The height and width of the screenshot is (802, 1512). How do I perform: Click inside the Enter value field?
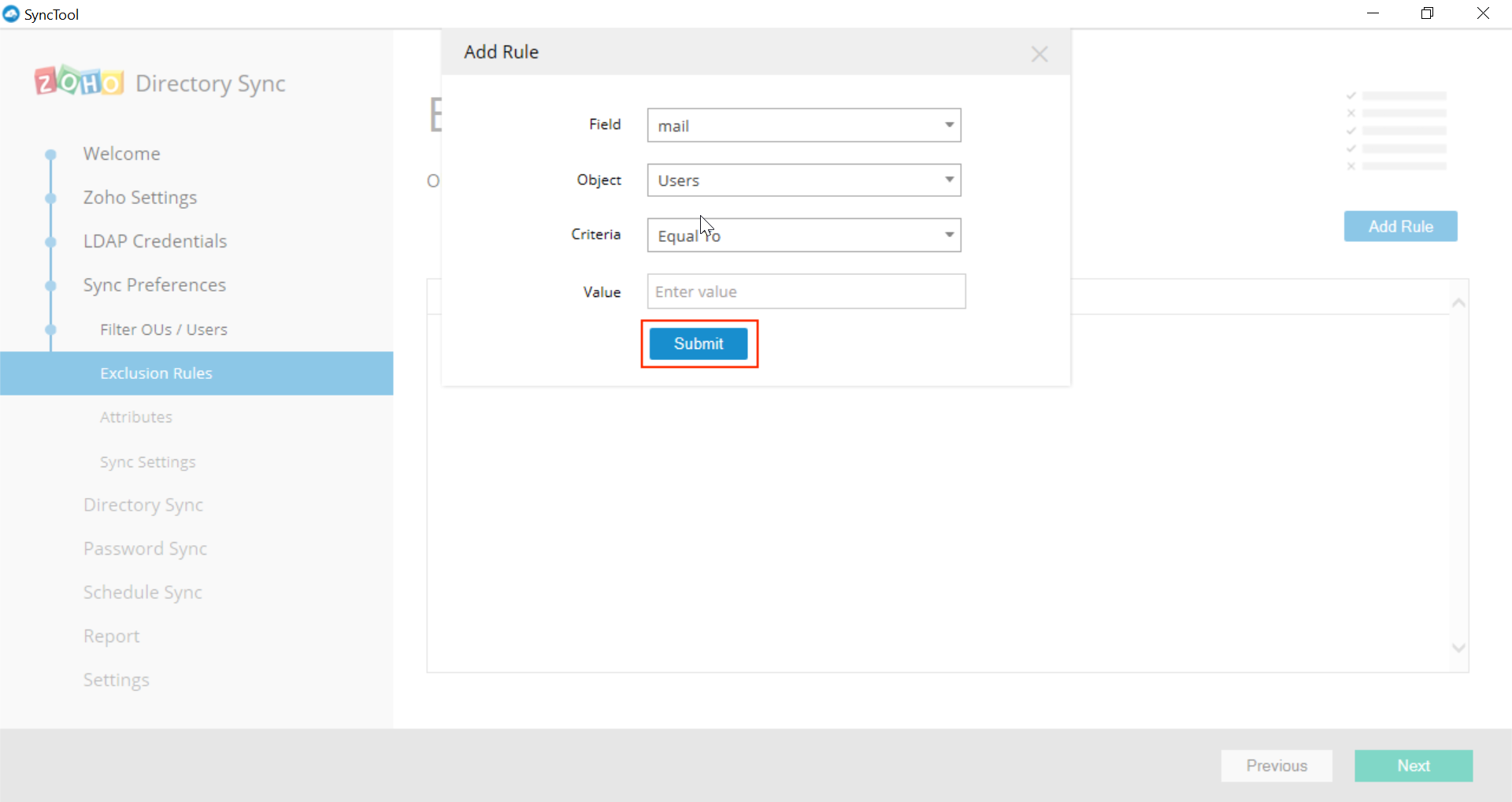[806, 291]
